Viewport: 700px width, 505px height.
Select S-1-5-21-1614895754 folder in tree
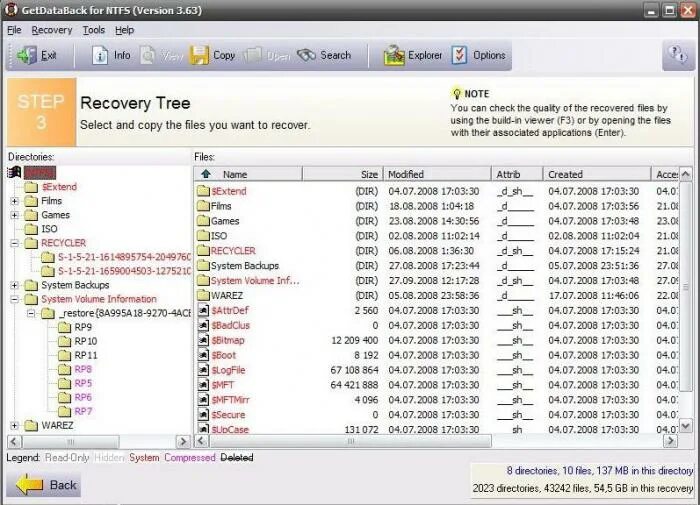coord(124,257)
